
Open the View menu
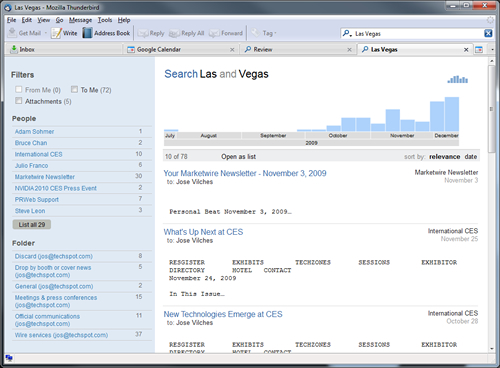pyautogui.click(x=44, y=20)
